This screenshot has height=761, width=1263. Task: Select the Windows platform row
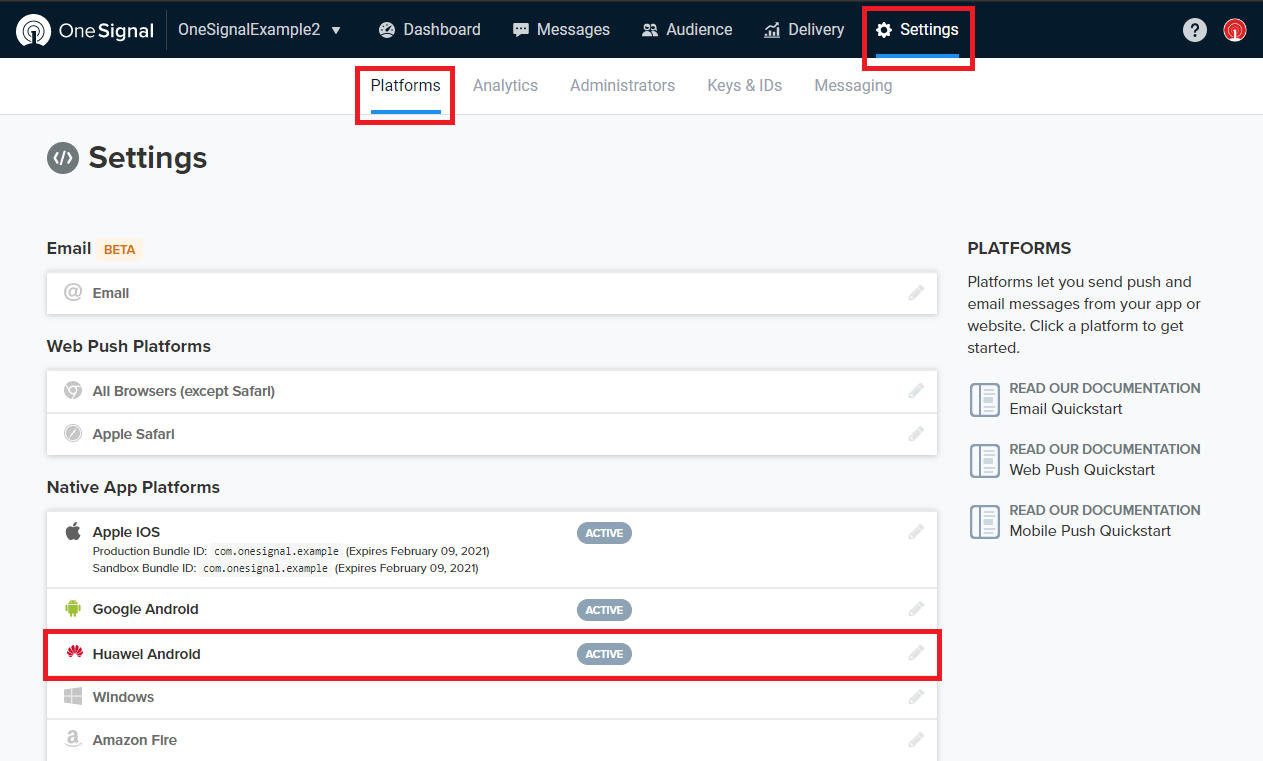(x=492, y=697)
